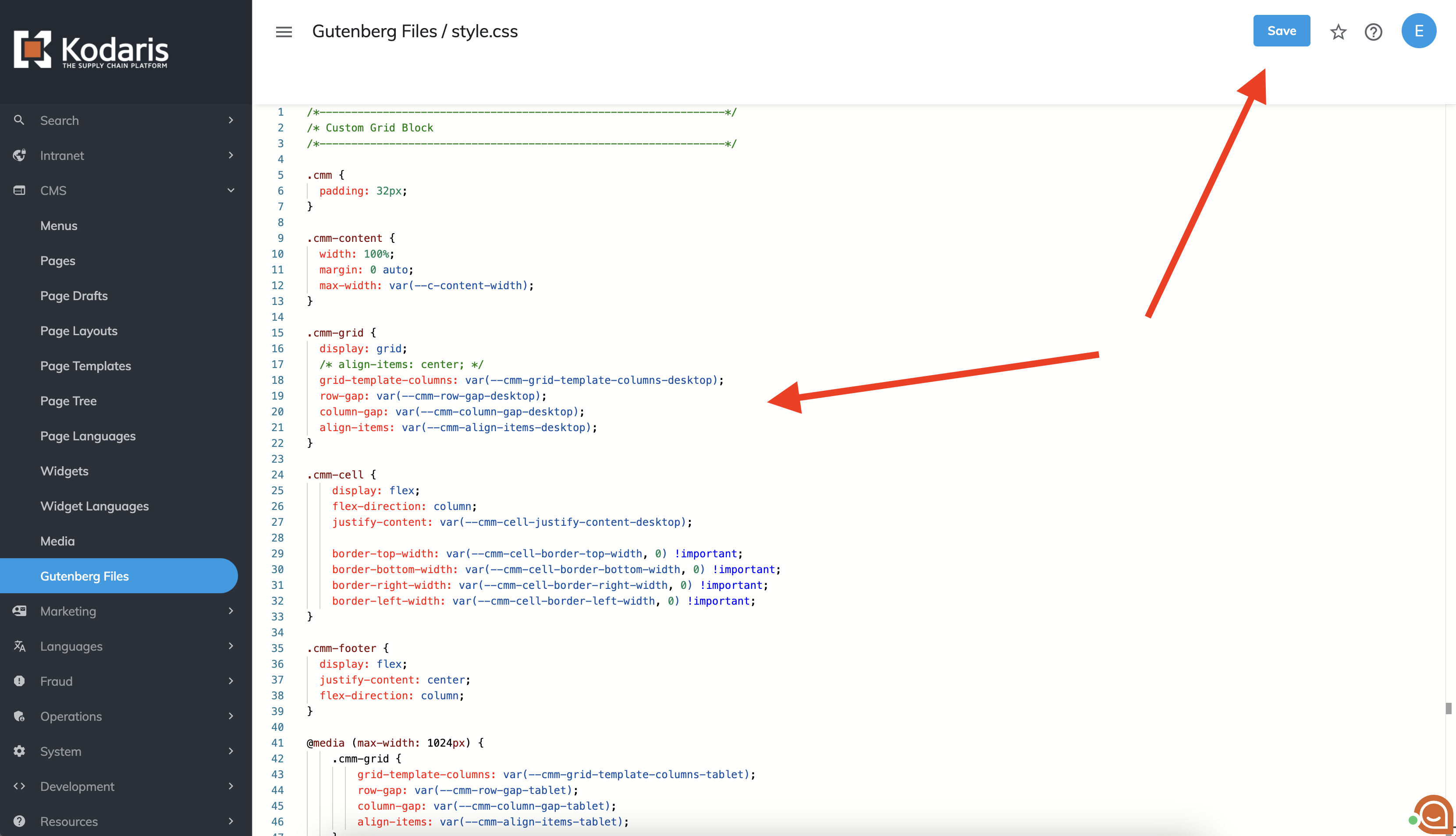This screenshot has width=1456, height=836.
Task: Click the Fraud alert icon
Action: pyautogui.click(x=19, y=681)
